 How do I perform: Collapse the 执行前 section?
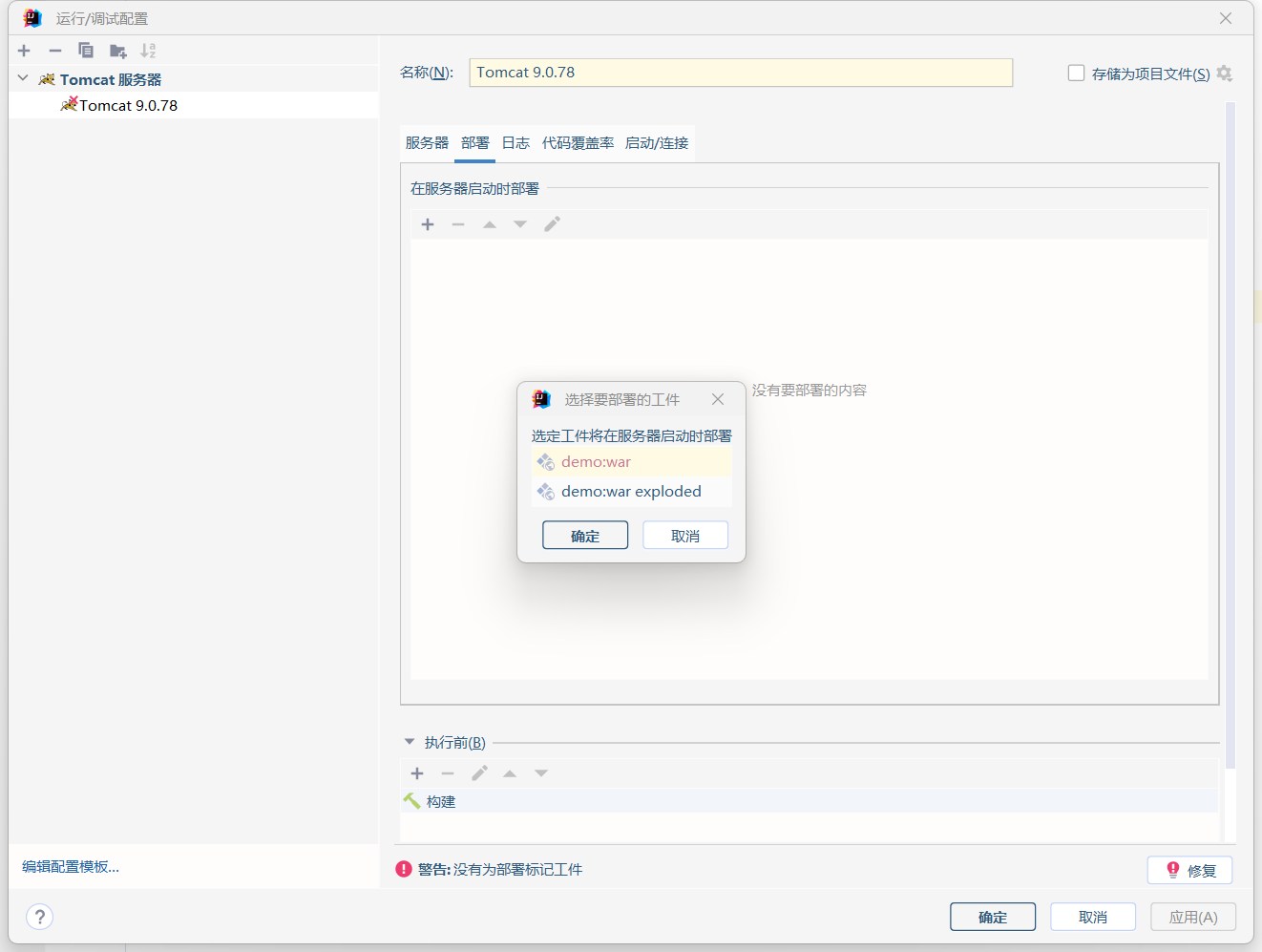[x=410, y=742]
